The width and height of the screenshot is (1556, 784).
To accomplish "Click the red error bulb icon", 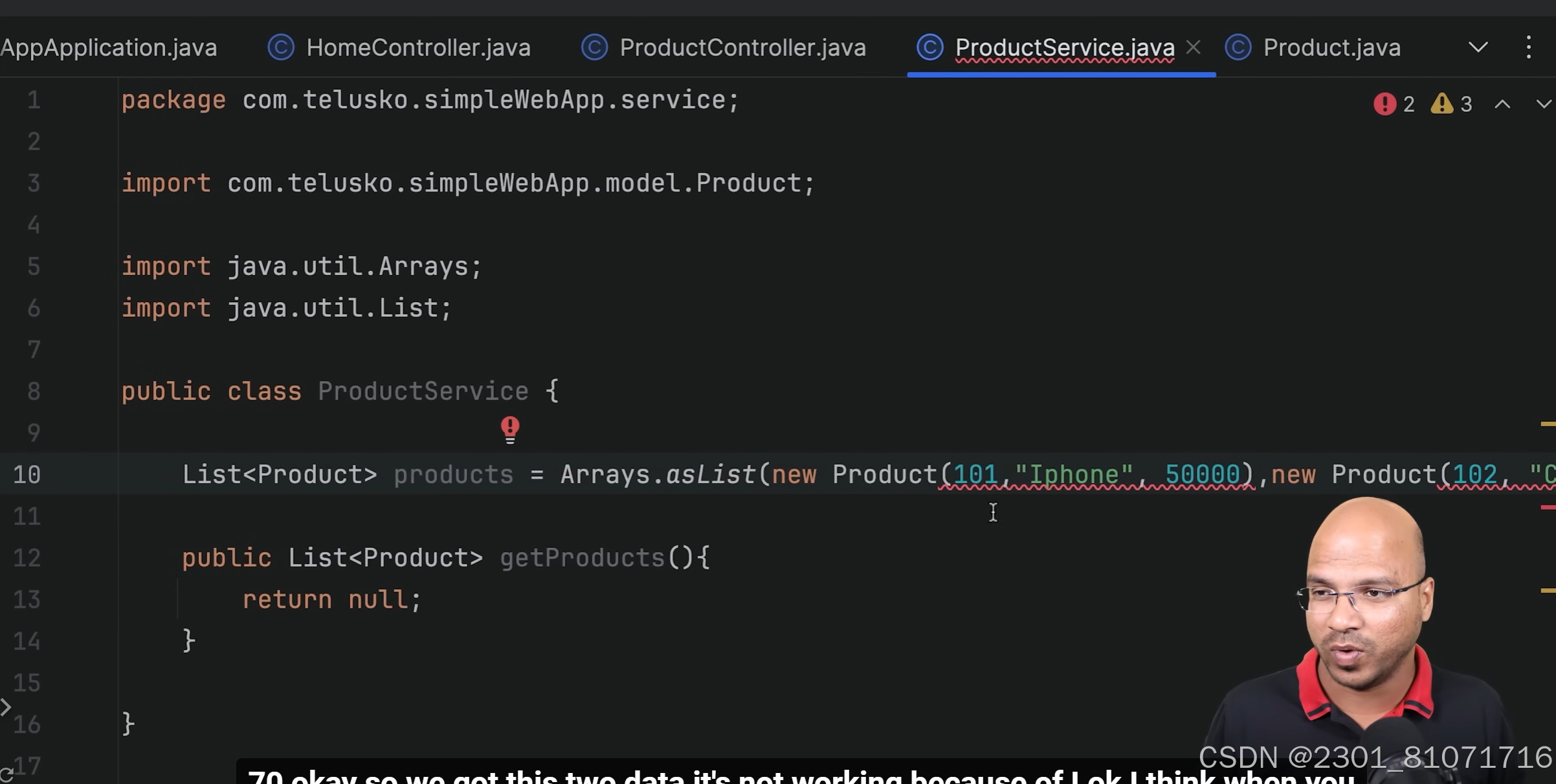I will point(510,429).
